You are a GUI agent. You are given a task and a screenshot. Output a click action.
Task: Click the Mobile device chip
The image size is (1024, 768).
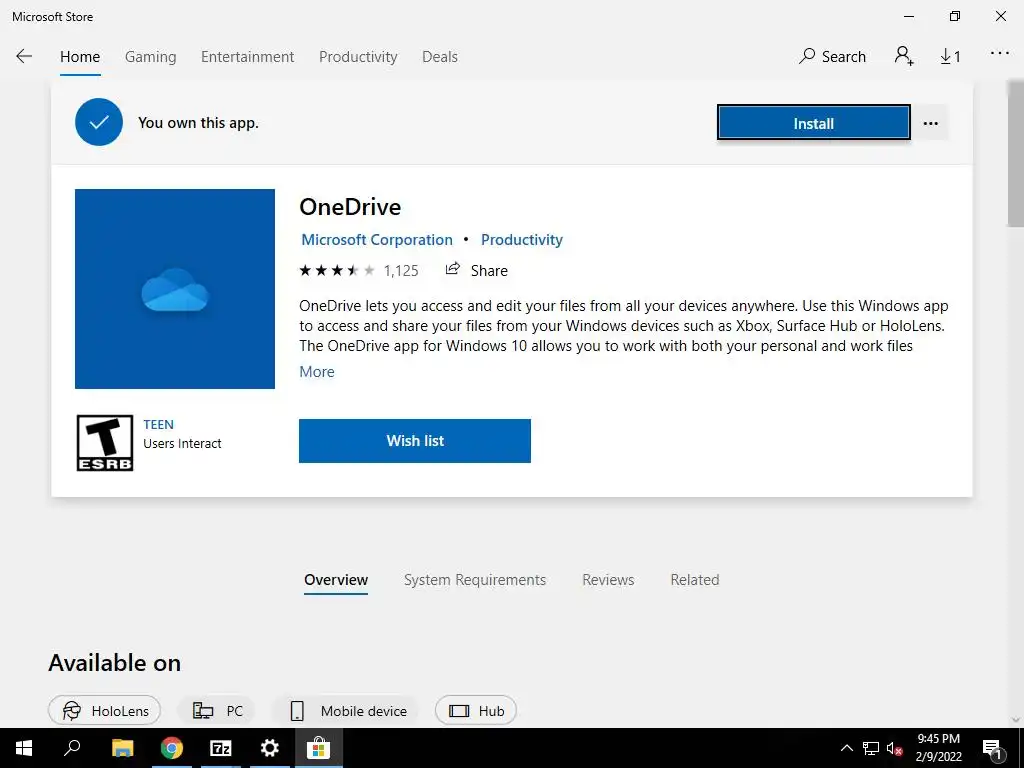[x=345, y=711]
